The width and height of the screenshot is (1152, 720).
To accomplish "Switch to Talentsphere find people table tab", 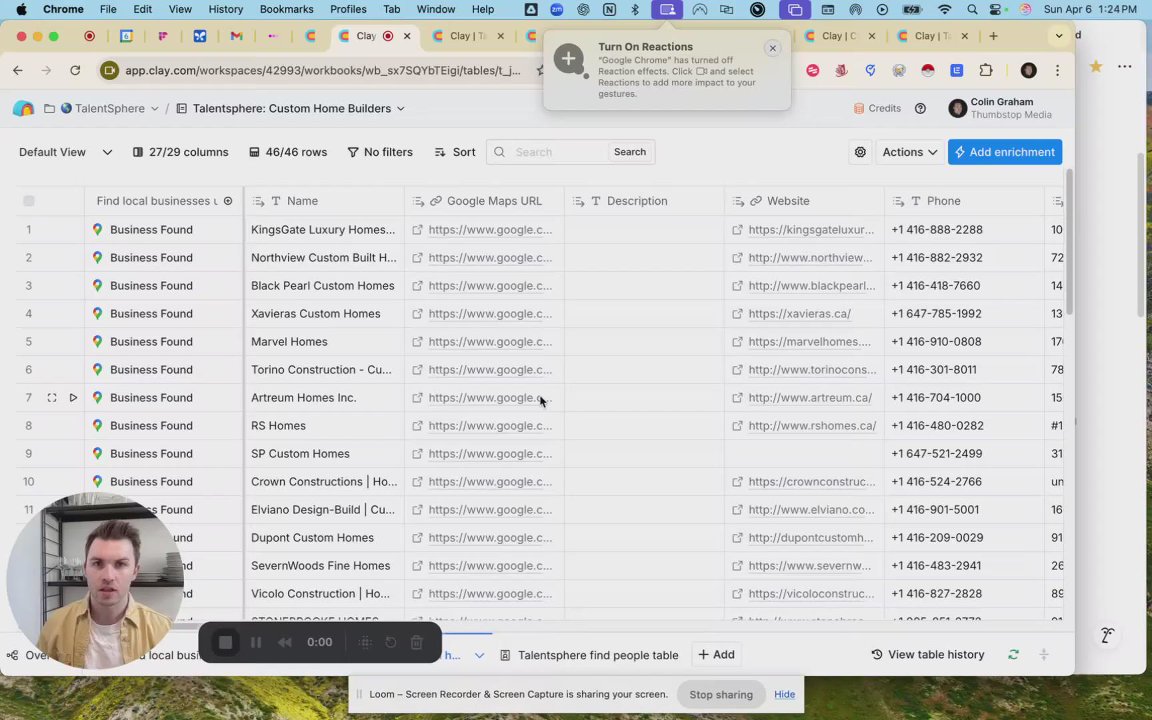I will (x=589, y=655).
